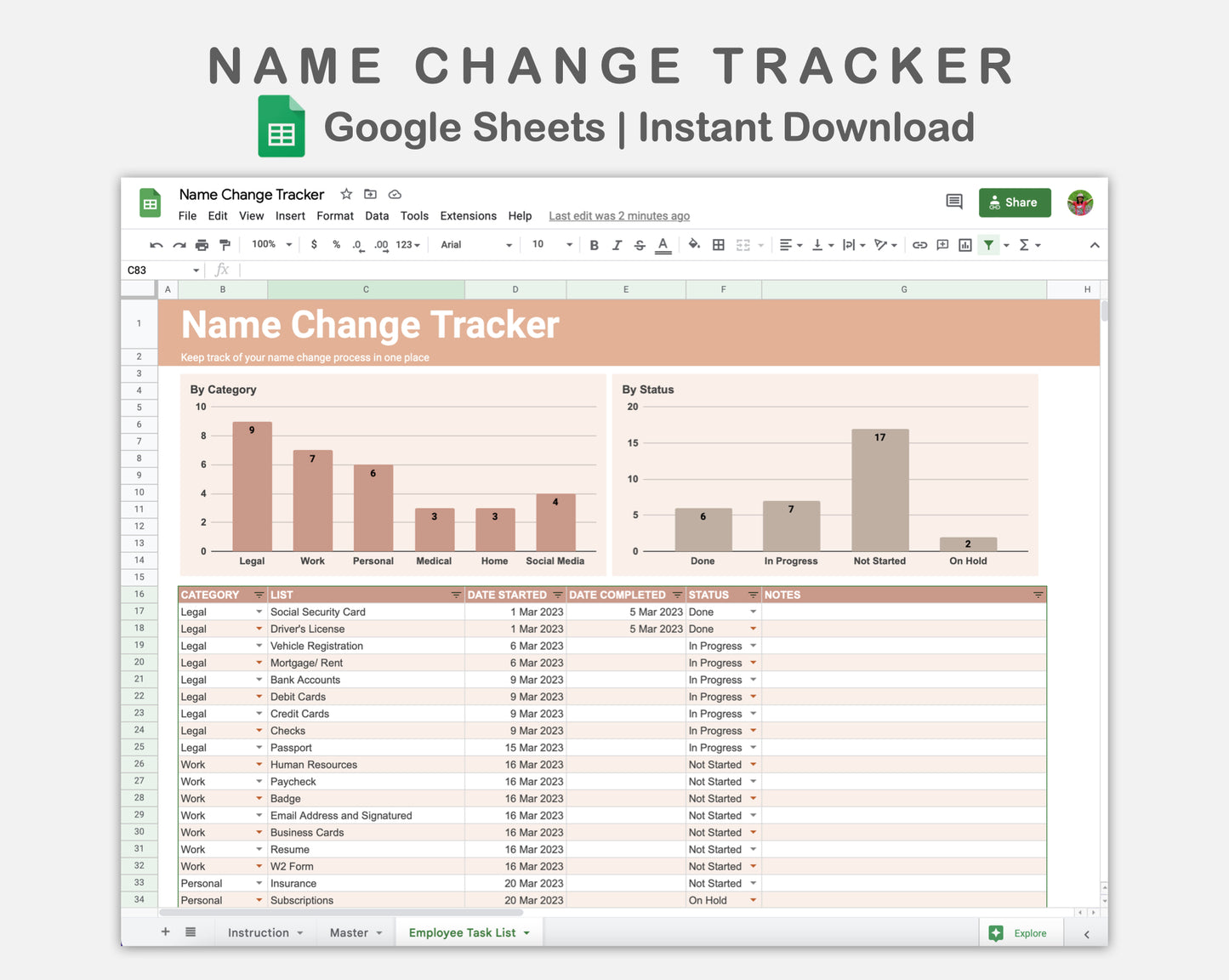This screenshot has width=1229, height=980.
Task: Open comment history
Action: click(x=953, y=202)
